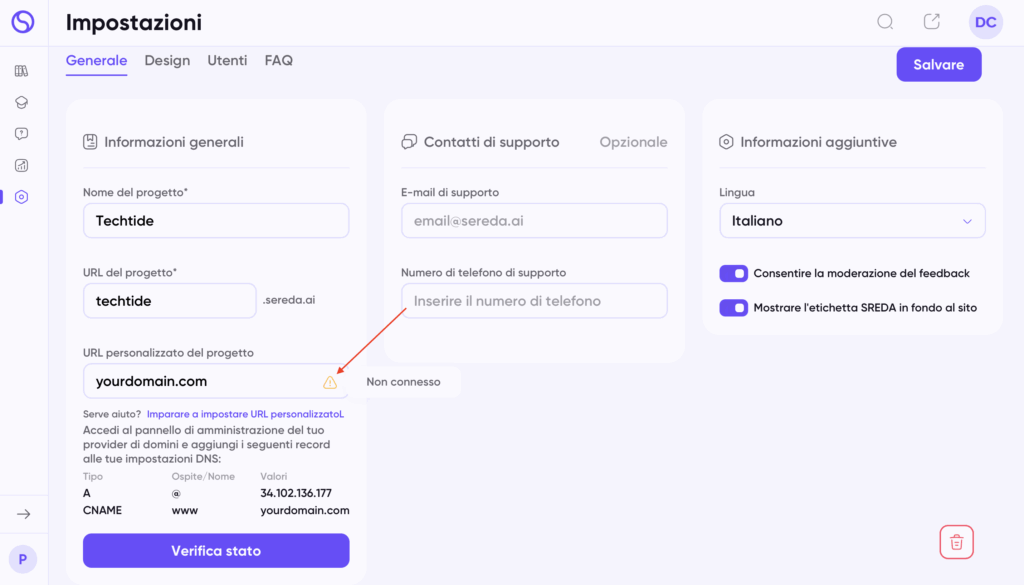The width and height of the screenshot is (1024, 585).
Task: Switch to the Design tab
Action: click(167, 61)
